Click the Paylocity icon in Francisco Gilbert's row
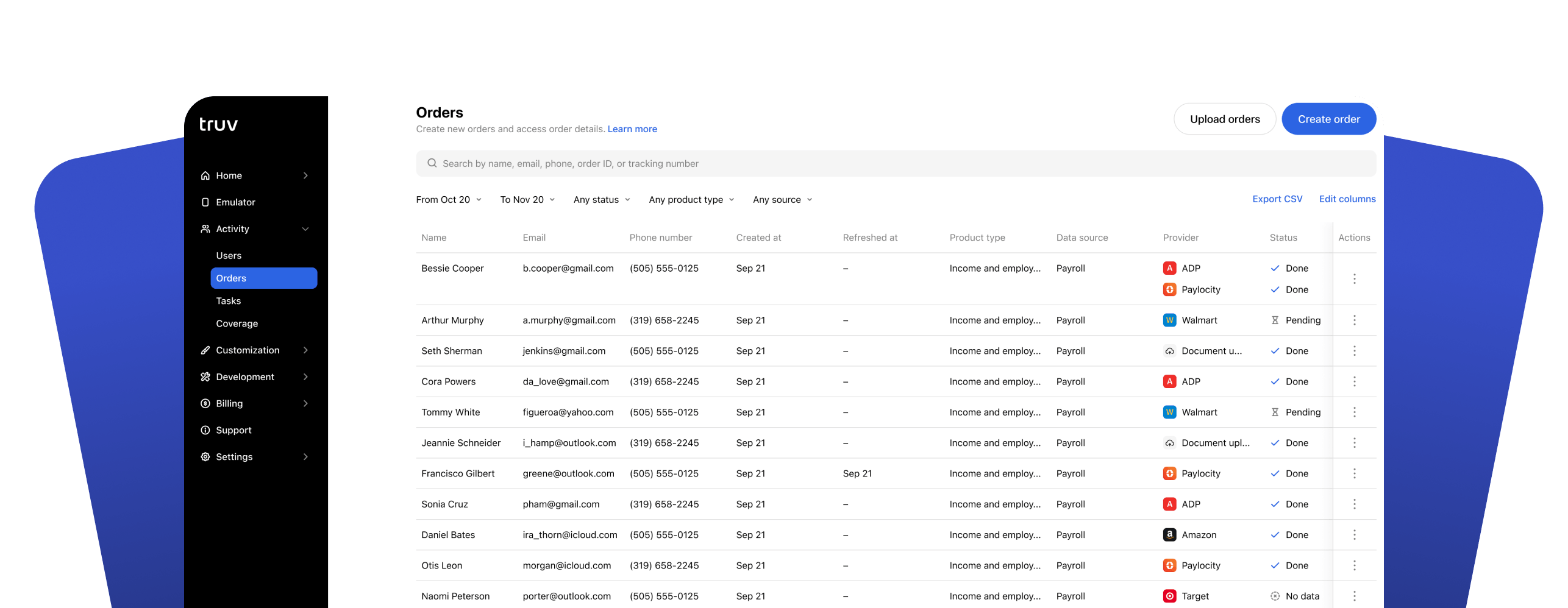 [x=1170, y=473]
